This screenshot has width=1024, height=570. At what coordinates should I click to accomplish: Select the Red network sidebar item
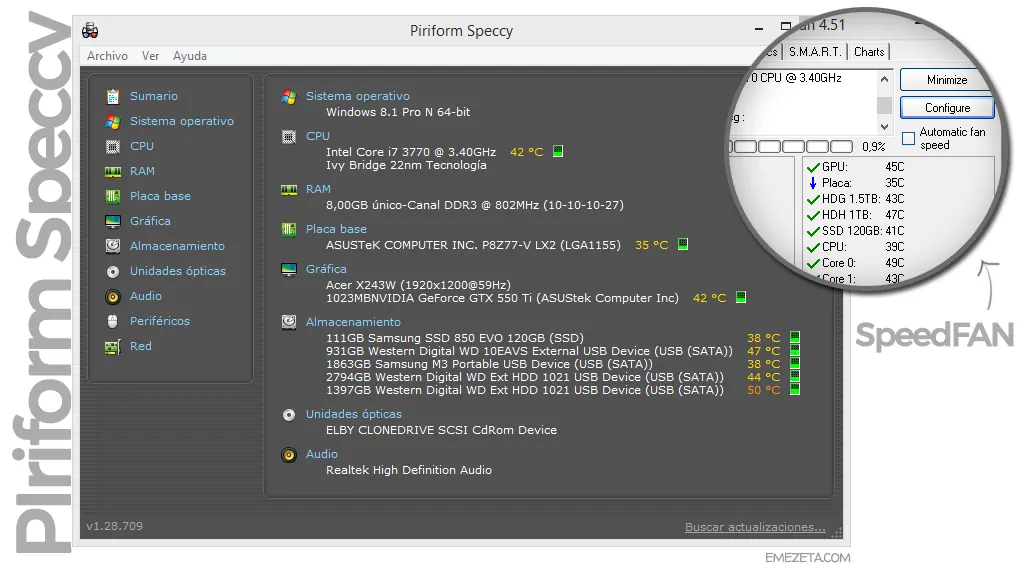coord(140,346)
